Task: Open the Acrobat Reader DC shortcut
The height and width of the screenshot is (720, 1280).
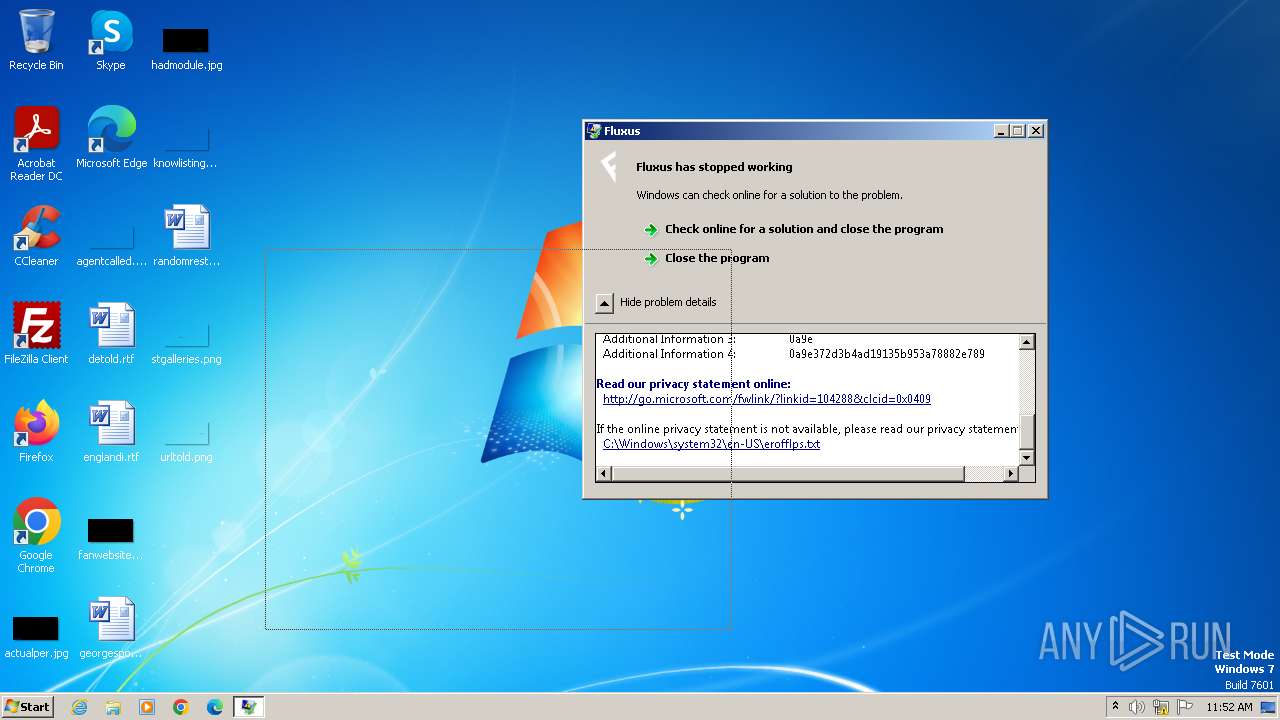Action: [36, 143]
